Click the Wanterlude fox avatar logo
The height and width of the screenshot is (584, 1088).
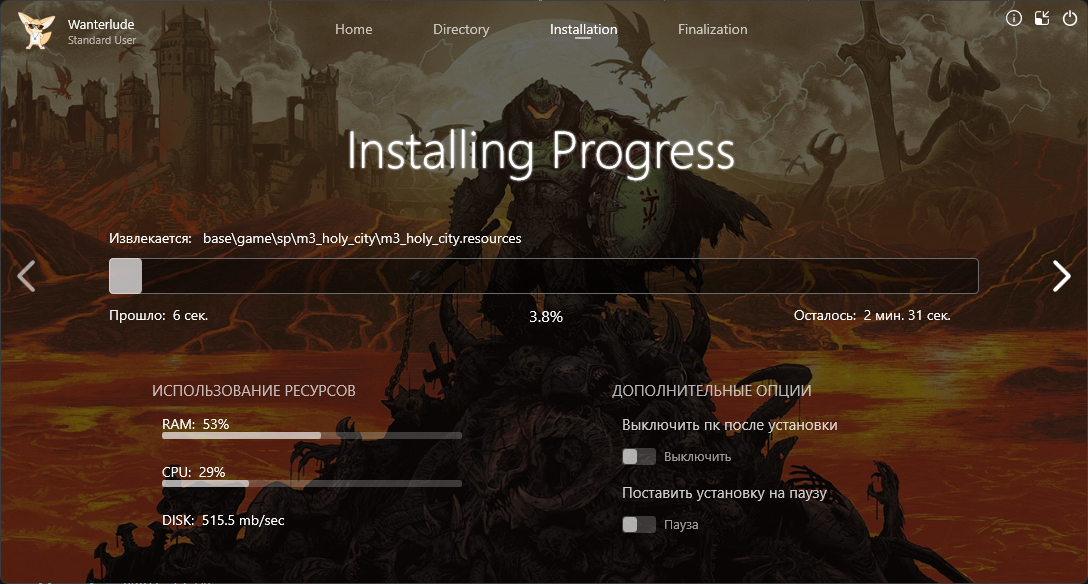pyautogui.click(x=37, y=31)
